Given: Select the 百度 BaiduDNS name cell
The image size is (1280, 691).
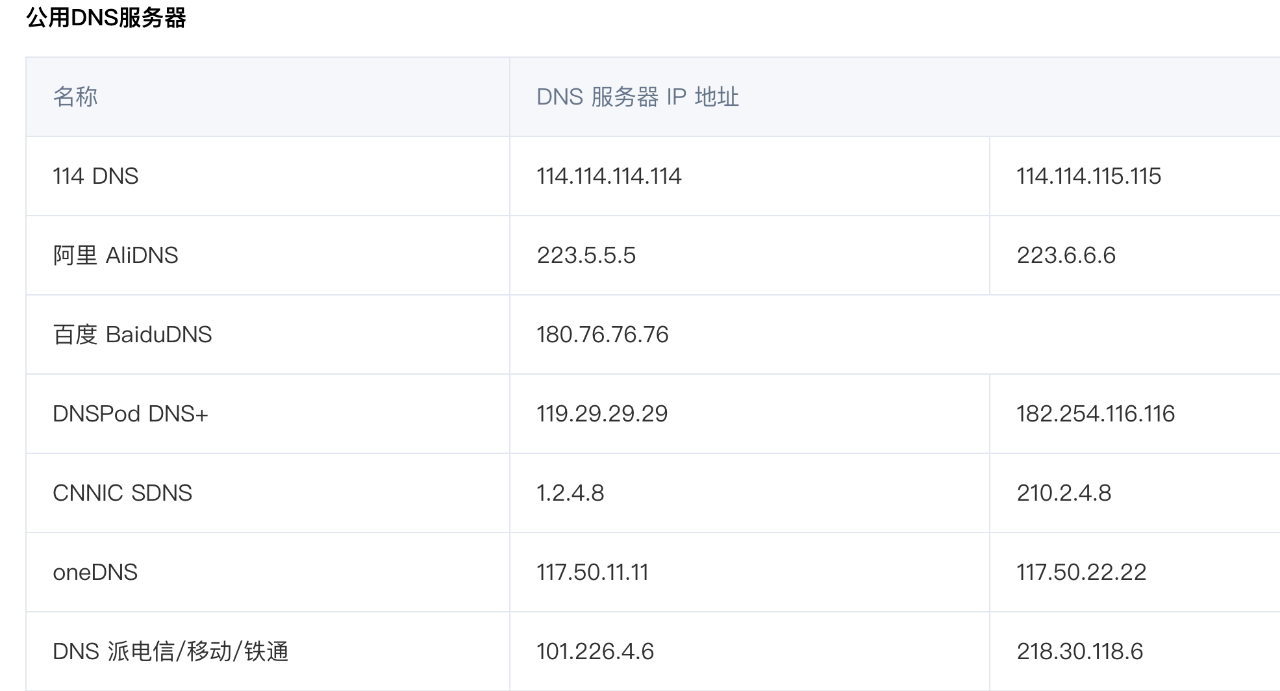Looking at the screenshot, I should [x=132, y=335].
